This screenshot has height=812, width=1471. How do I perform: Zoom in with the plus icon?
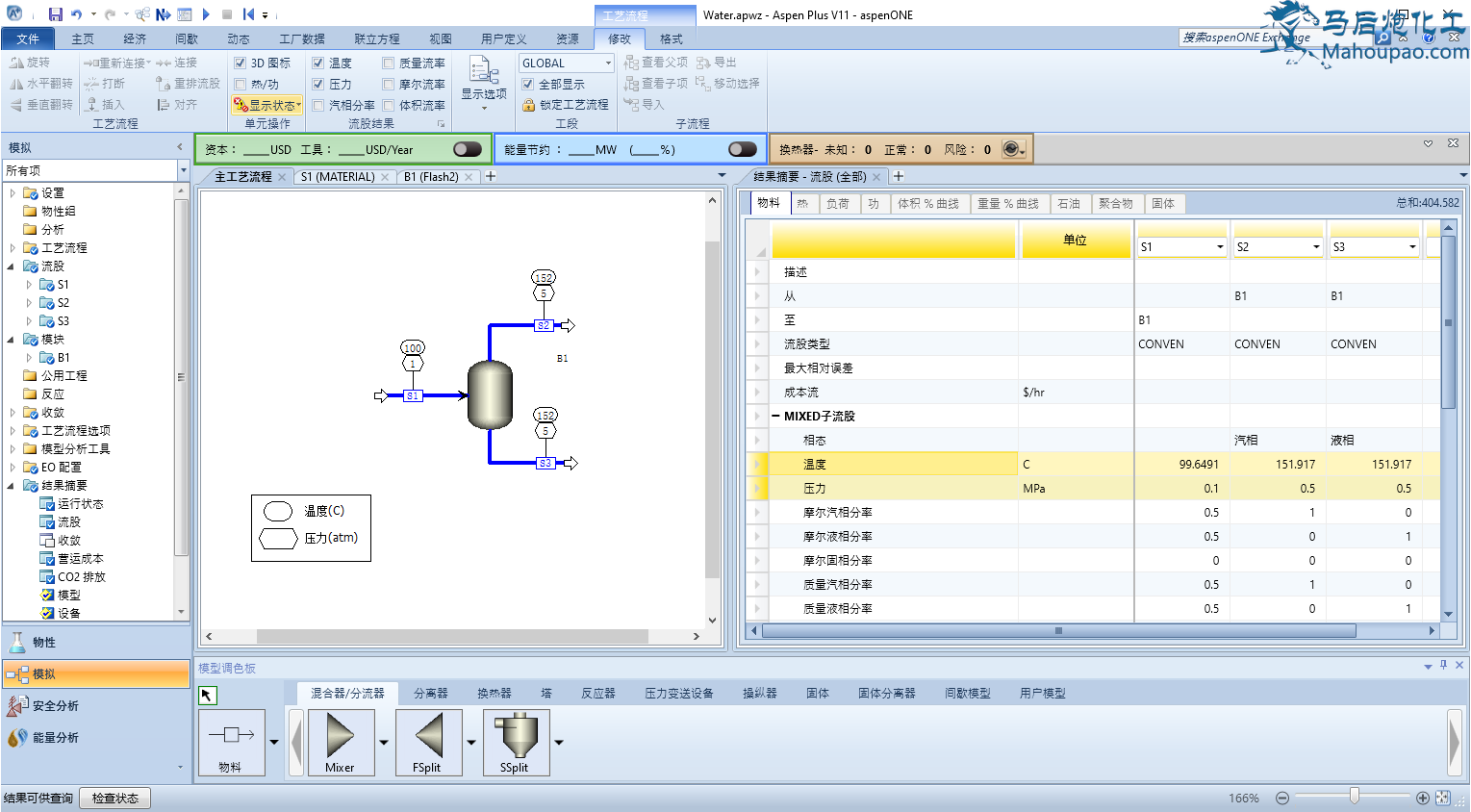pyautogui.click(x=1423, y=798)
